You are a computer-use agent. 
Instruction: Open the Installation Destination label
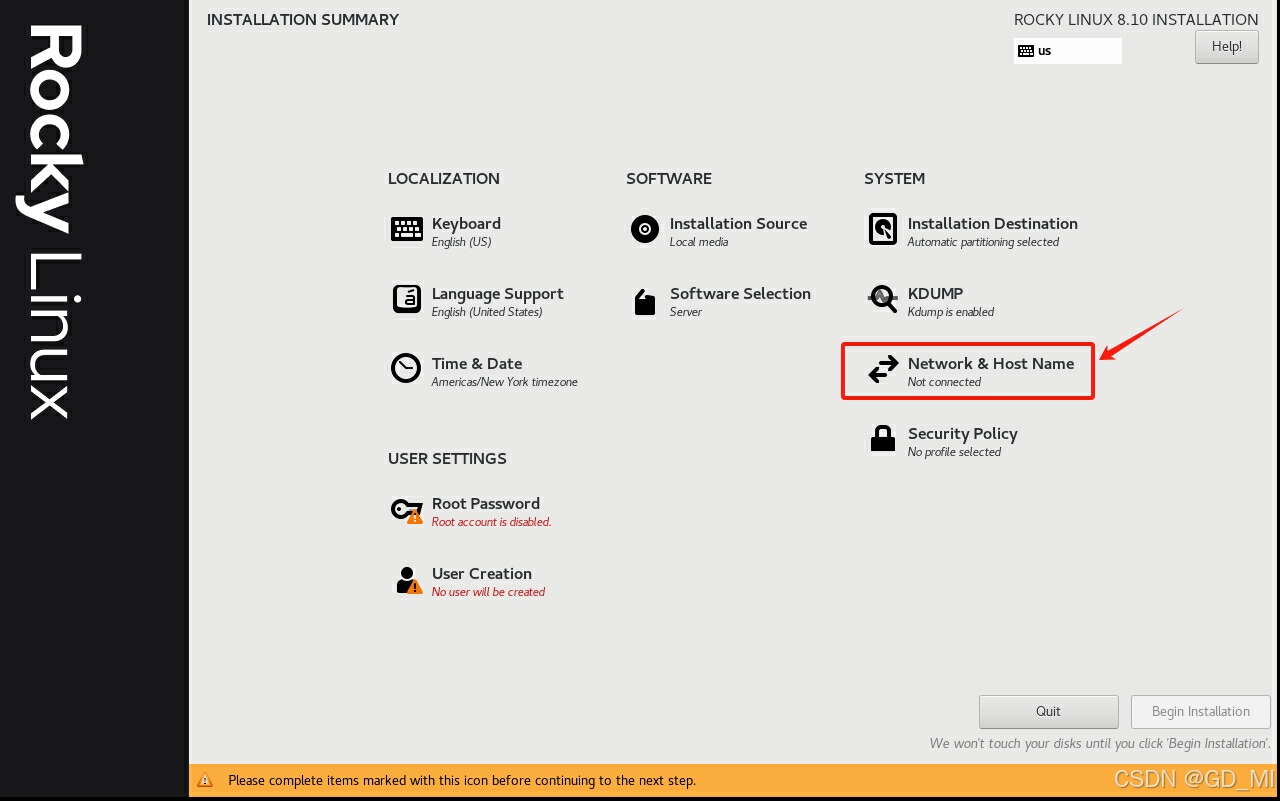tap(993, 223)
